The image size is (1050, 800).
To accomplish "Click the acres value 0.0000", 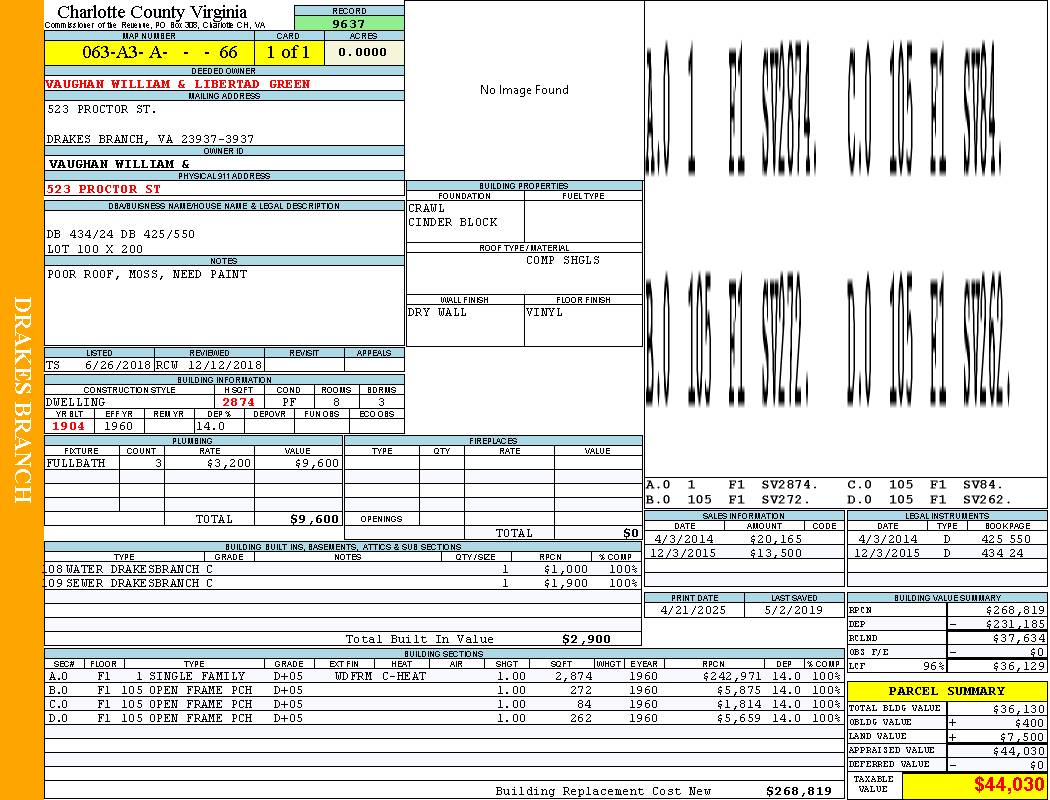I will pyautogui.click(x=362, y=52).
